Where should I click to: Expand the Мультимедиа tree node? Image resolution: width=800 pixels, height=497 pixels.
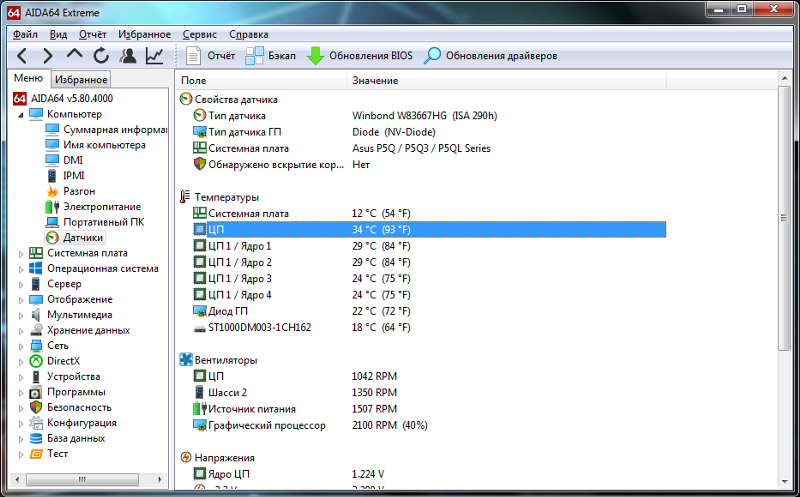pyautogui.click(x=20, y=315)
